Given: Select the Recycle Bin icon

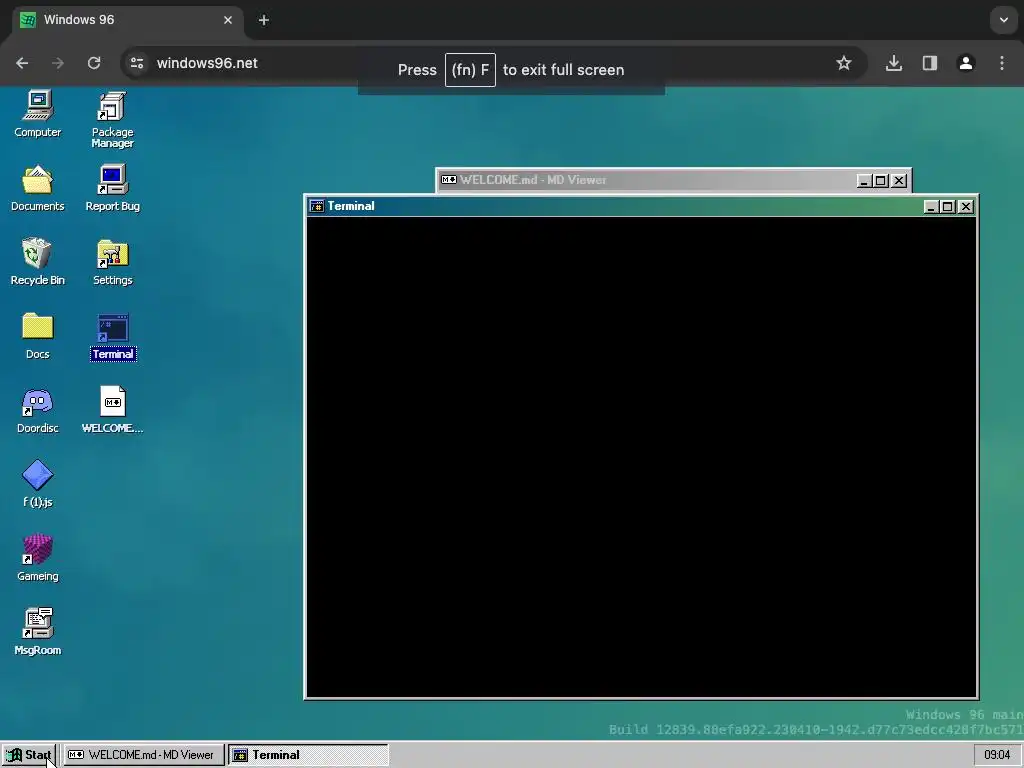Looking at the screenshot, I should pyautogui.click(x=37, y=262).
